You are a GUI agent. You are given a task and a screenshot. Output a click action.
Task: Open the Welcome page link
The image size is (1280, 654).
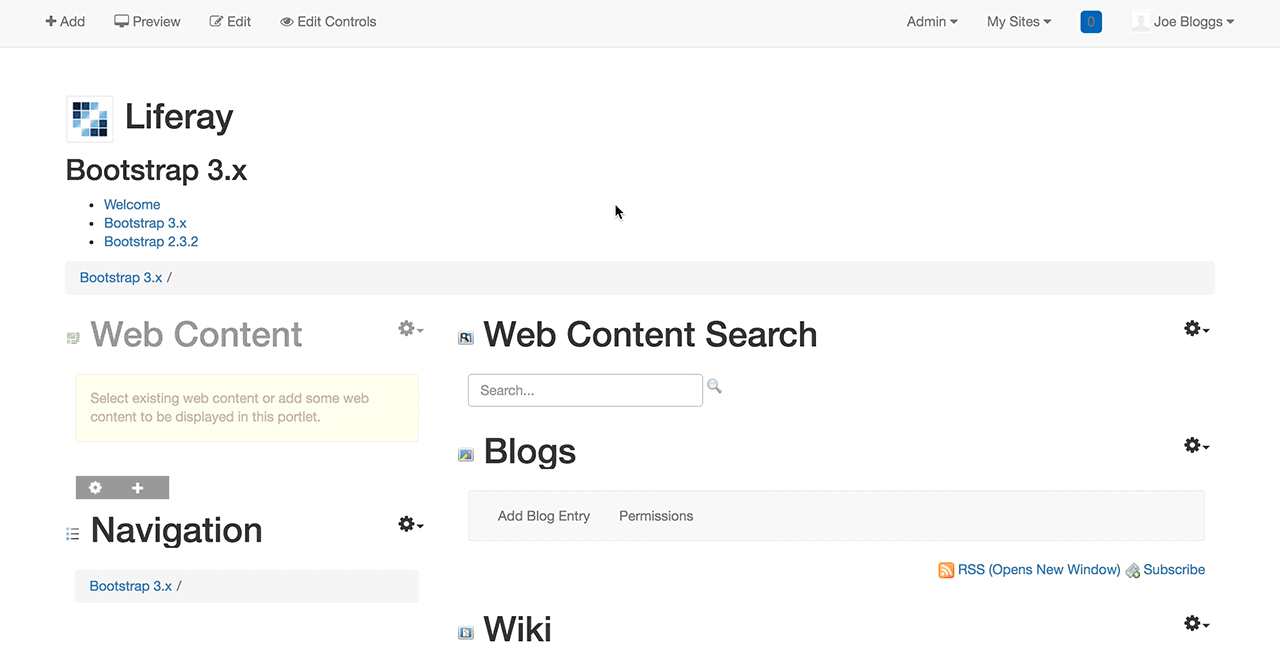(131, 204)
